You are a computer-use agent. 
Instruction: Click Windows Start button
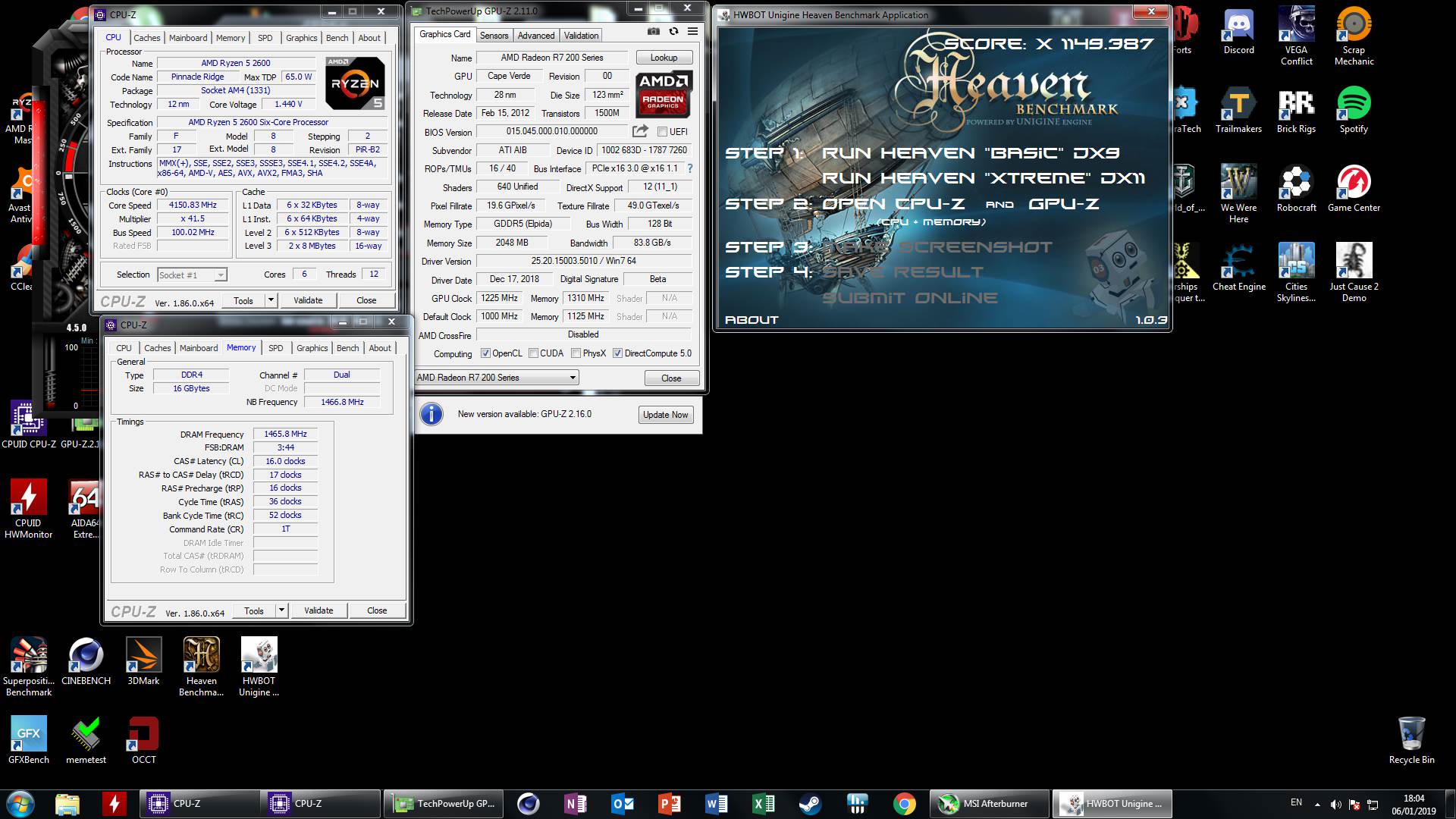coord(20,803)
